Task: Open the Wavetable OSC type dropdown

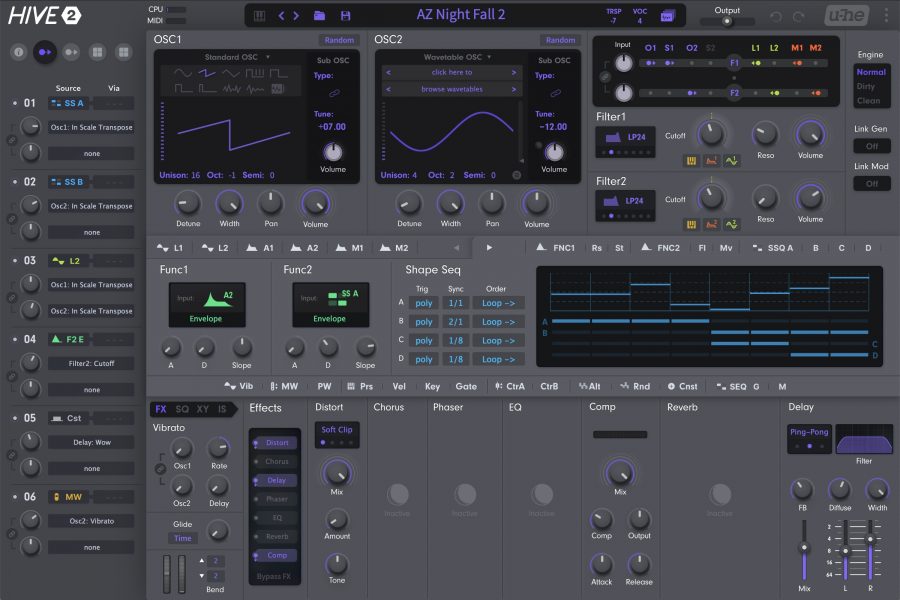Action: pos(457,57)
